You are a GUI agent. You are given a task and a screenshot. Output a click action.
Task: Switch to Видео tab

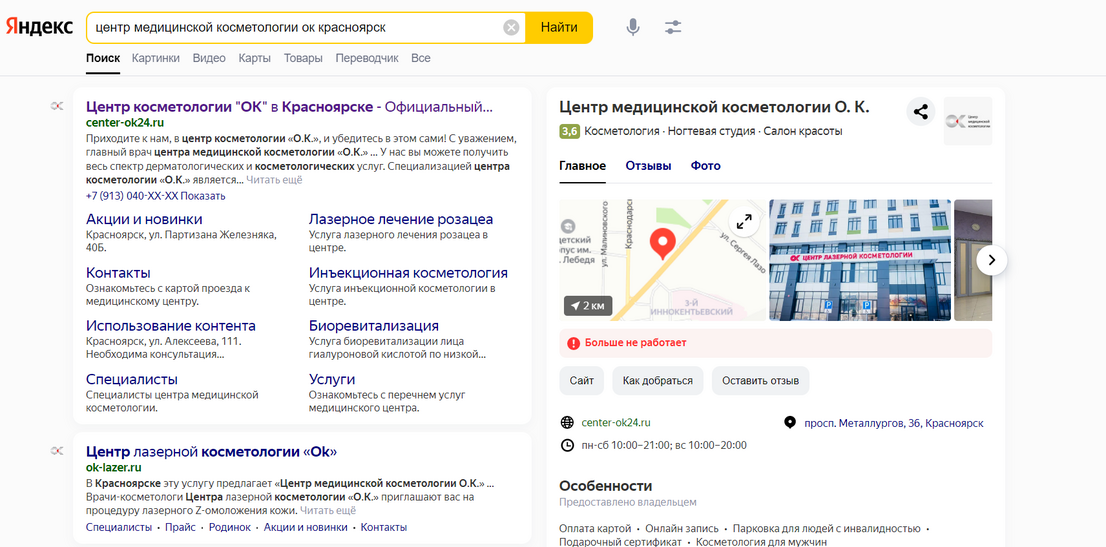[x=209, y=58]
